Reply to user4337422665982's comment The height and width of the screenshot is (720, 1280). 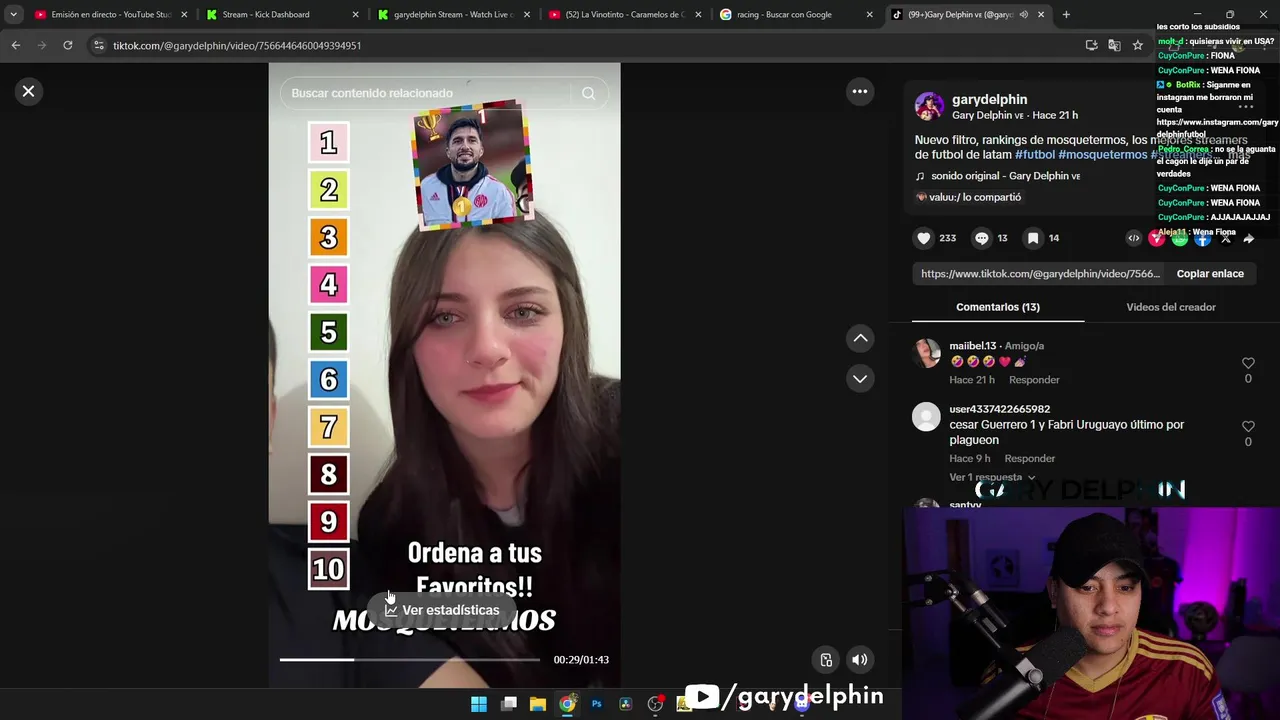tap(1029, 458)
